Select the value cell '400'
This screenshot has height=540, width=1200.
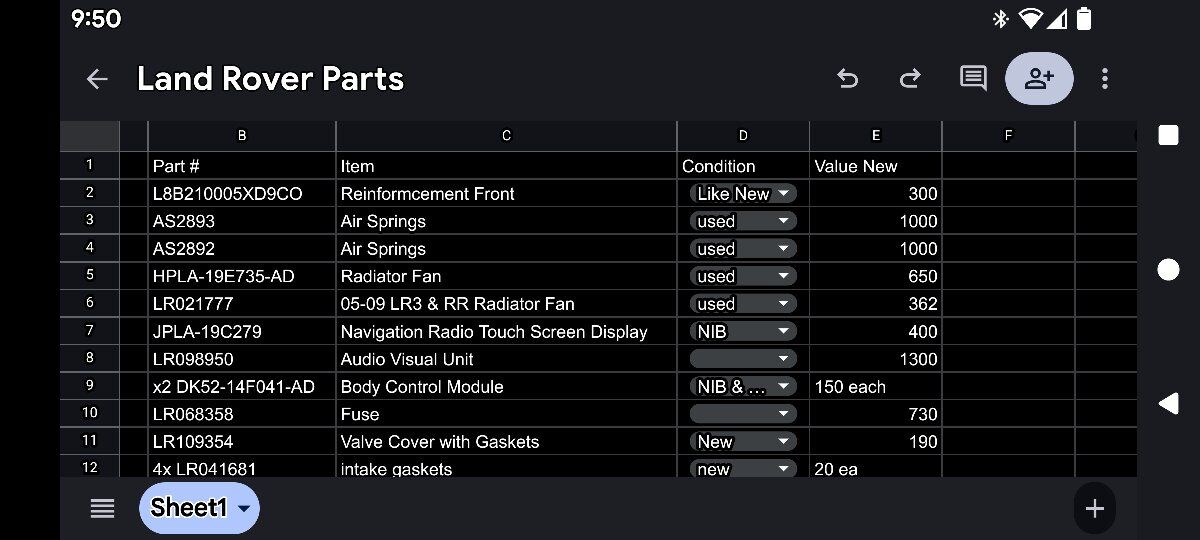point(876,331)
